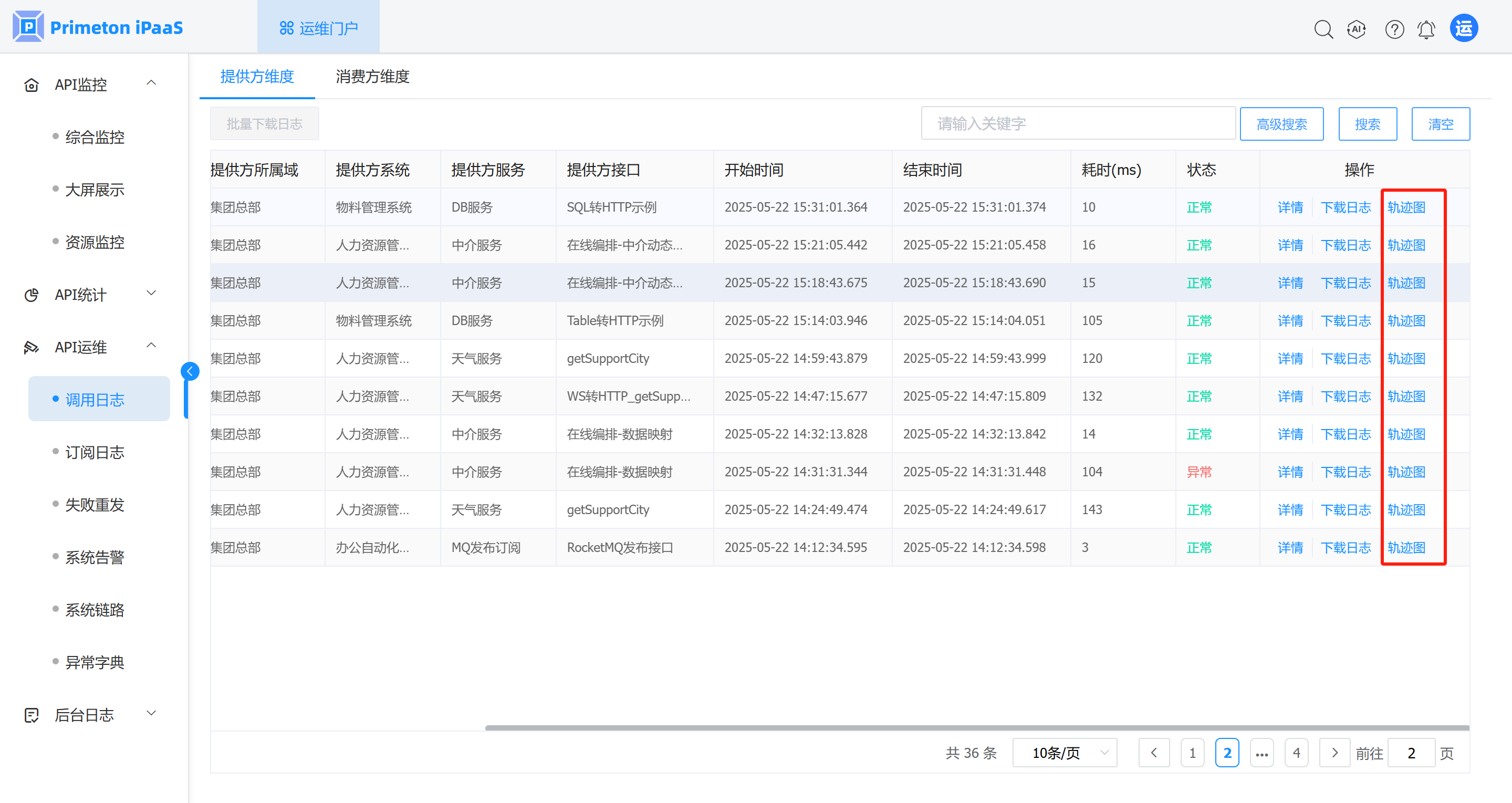Screen dimensions: 1512x803
Task: Switch to the 消费方维度 tab
Action: pyautogui.click(x=372, y=76)
